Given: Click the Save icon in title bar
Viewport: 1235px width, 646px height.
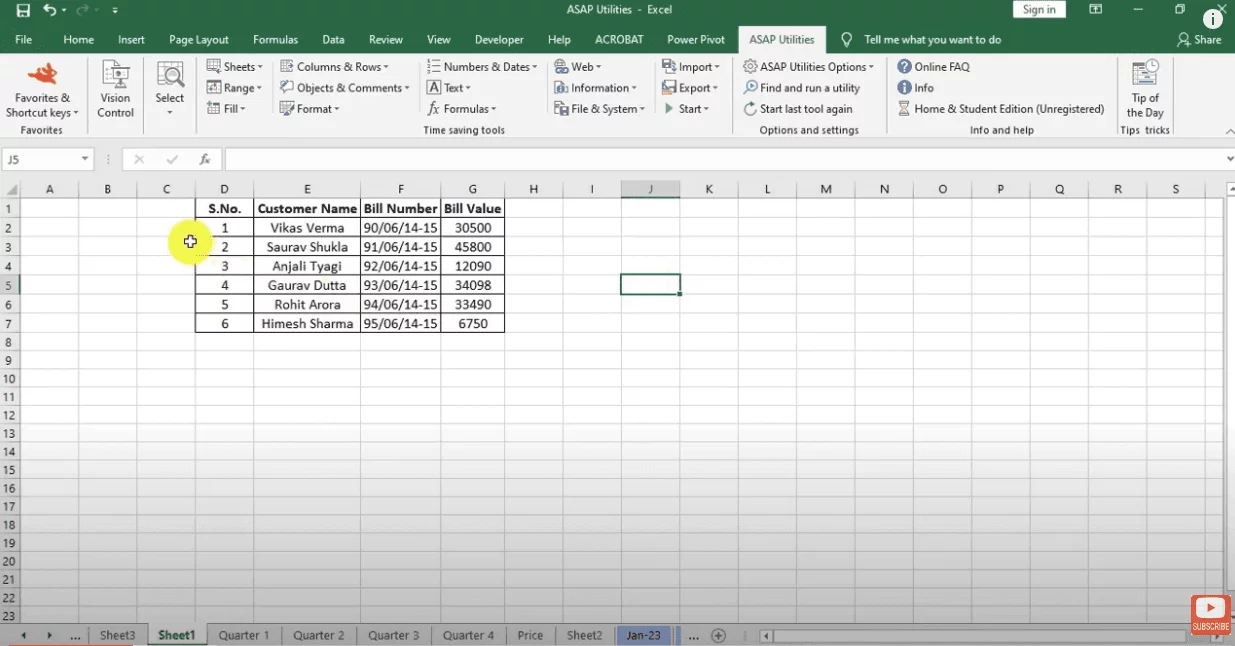Looking at the screenshot, I should [23, 10].
